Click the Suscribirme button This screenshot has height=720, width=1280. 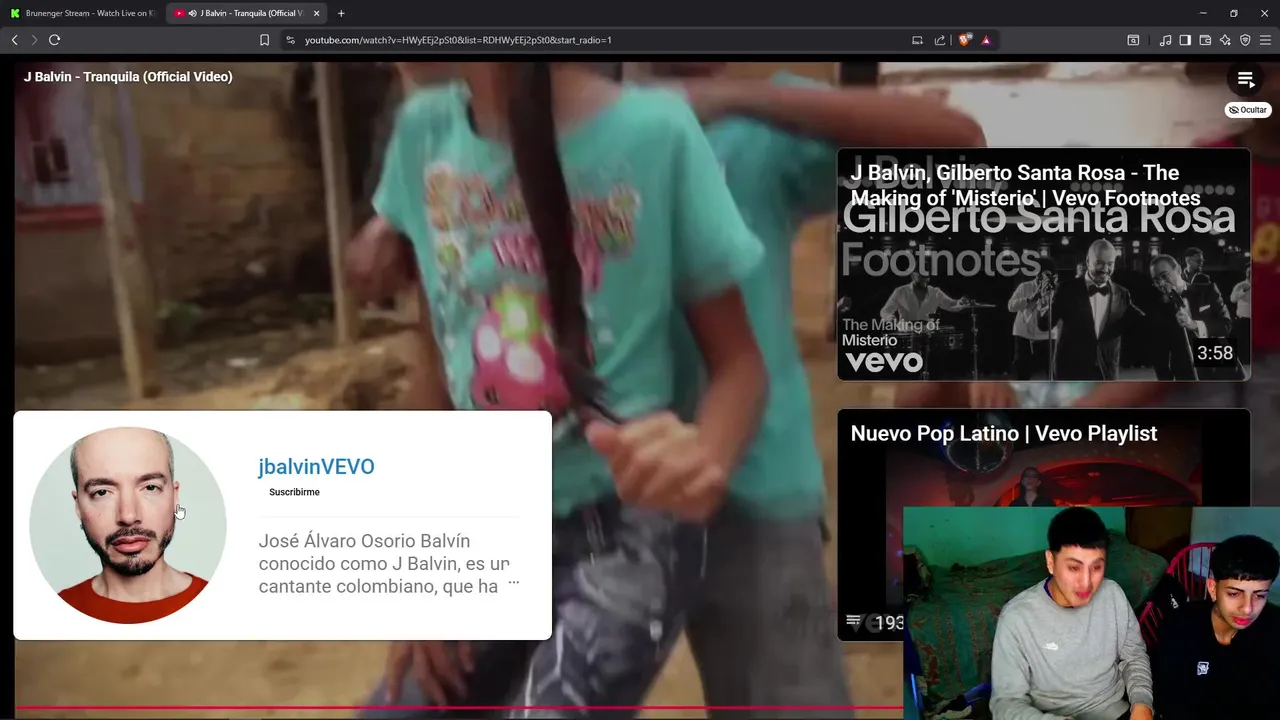click(x=294, y=492)
